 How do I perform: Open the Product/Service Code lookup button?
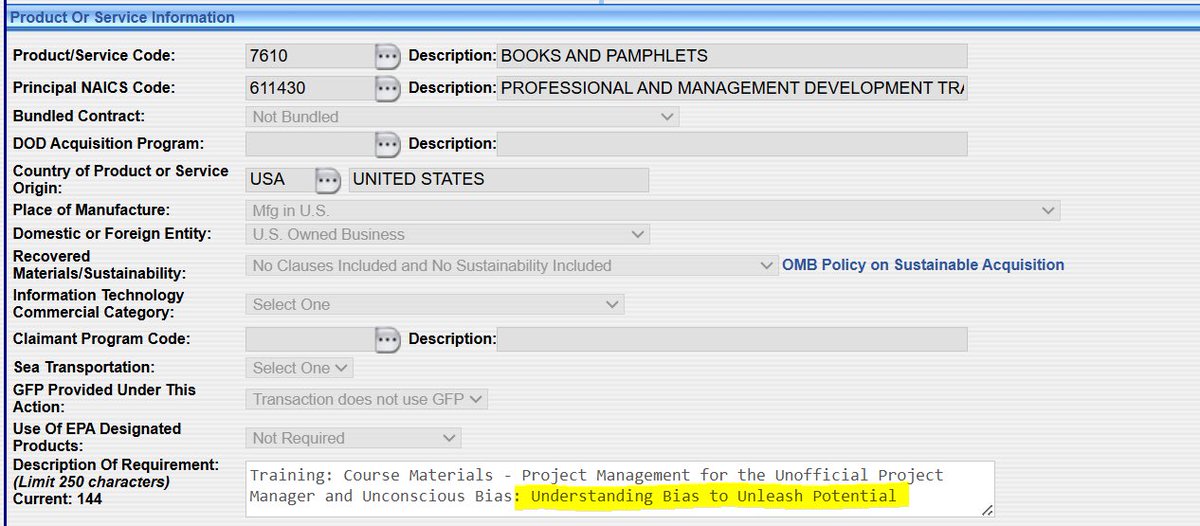pos(387,56)
